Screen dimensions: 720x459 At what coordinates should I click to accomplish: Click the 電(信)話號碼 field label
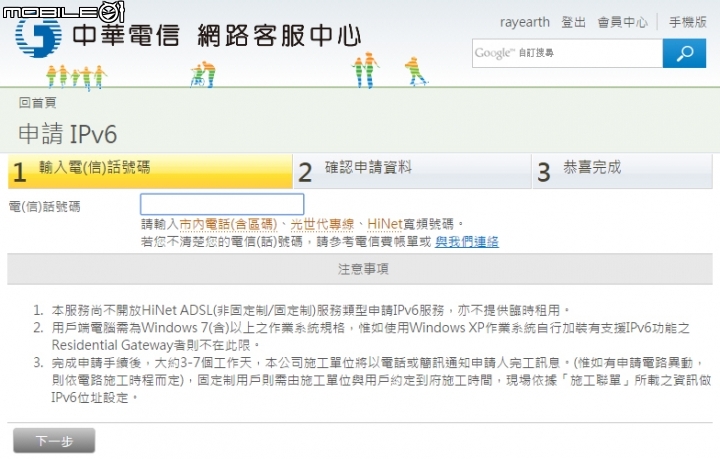click(45, 207)
